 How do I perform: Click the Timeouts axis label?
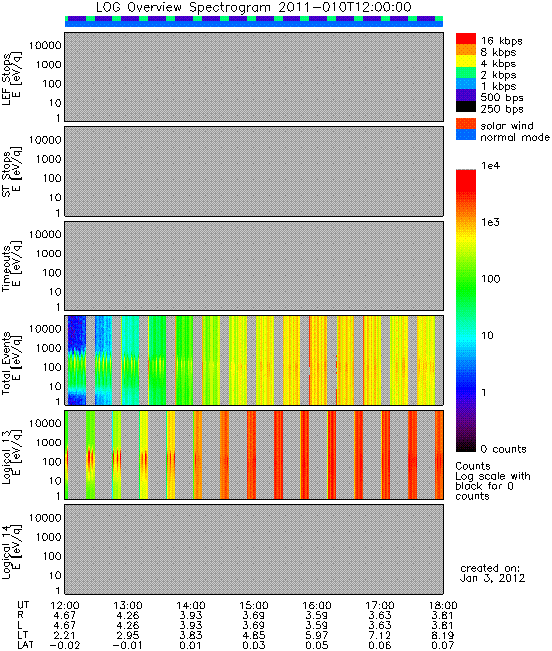pos(11,266)
